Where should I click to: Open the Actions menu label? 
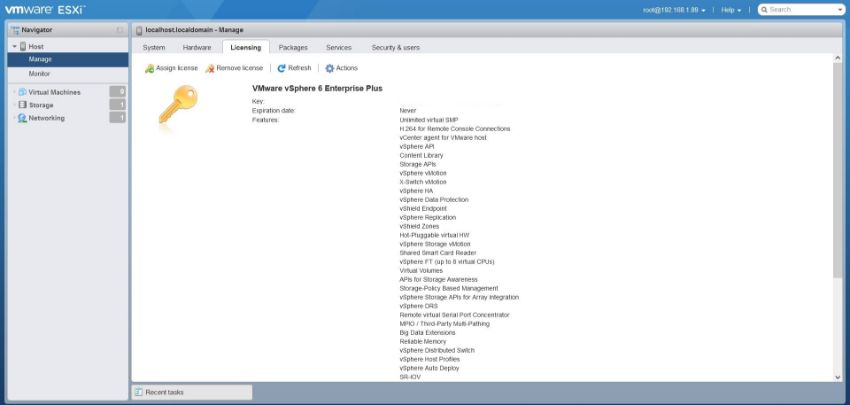[x=347, y=68]
